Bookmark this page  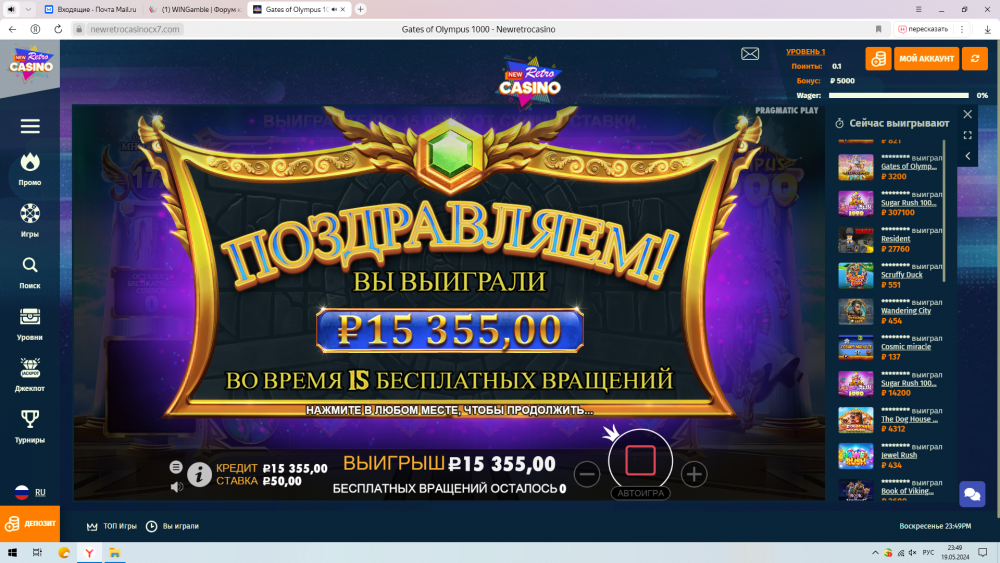[x=878, y=29]
